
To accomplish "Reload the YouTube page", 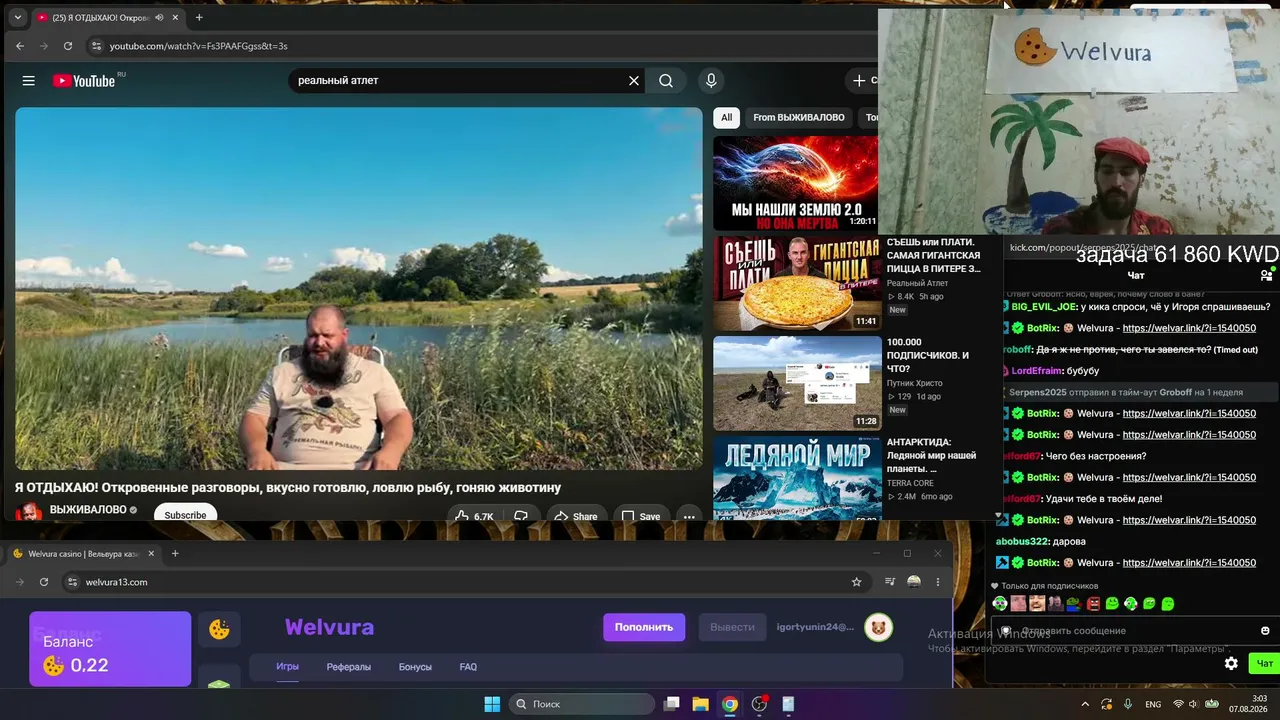I will 68,46.
